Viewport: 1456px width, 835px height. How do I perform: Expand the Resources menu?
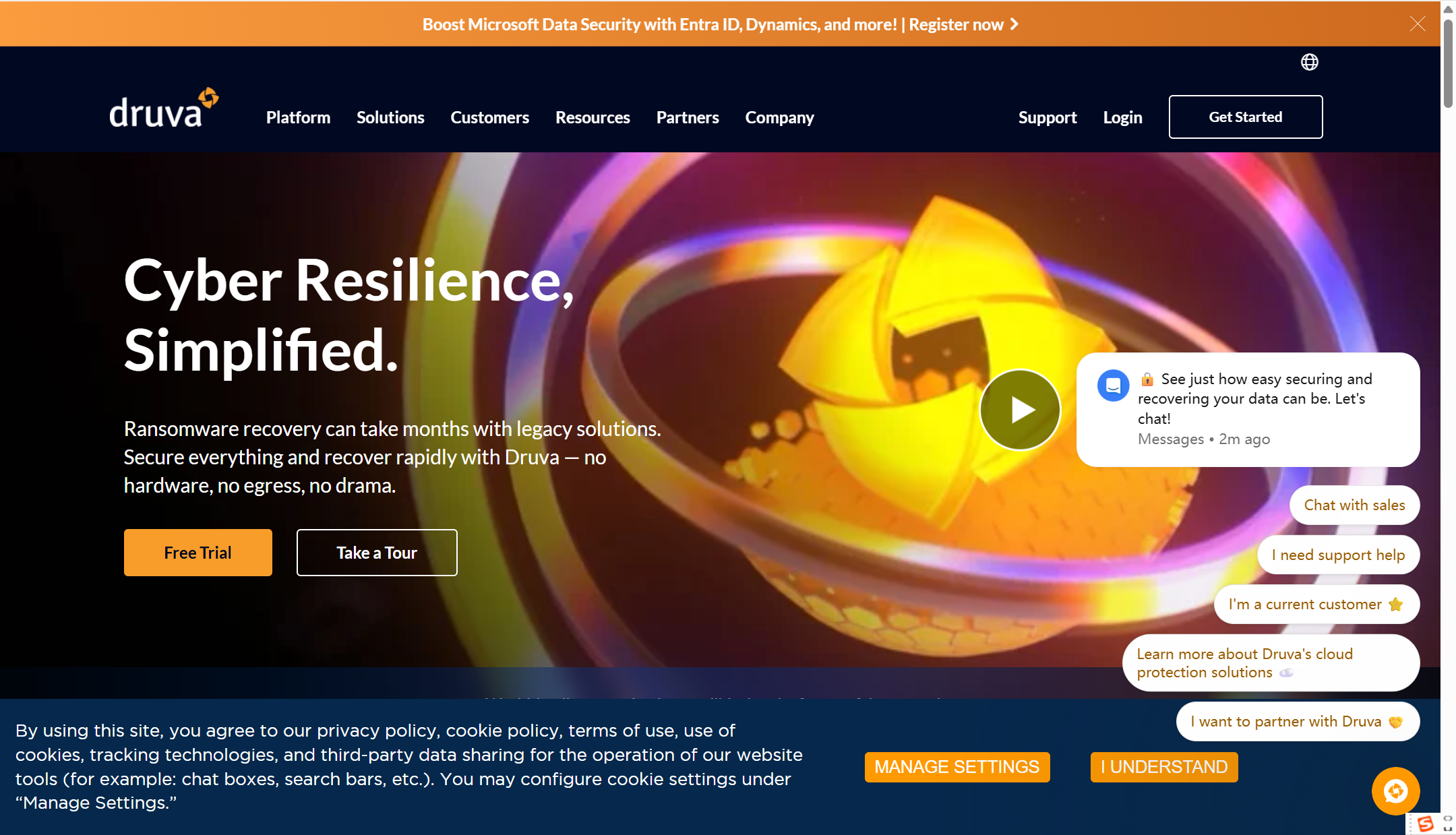(x=593, y=117)
